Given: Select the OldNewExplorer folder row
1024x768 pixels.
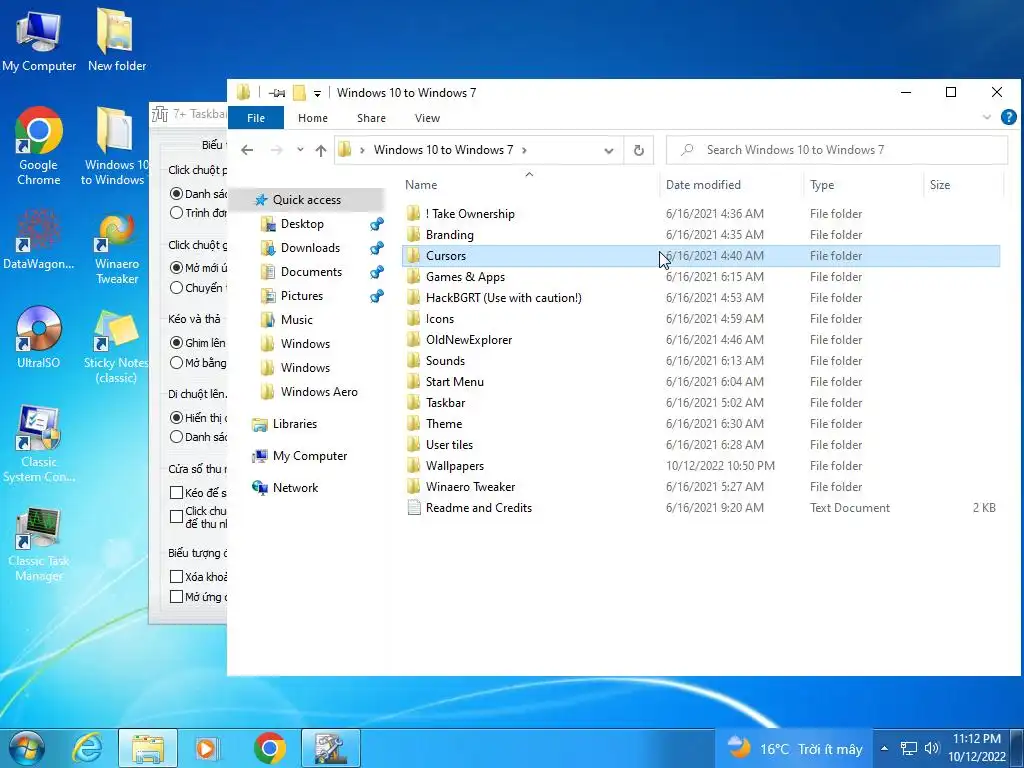Looking at the screenshot, I should pyautogui.click(x=701, y=340).
